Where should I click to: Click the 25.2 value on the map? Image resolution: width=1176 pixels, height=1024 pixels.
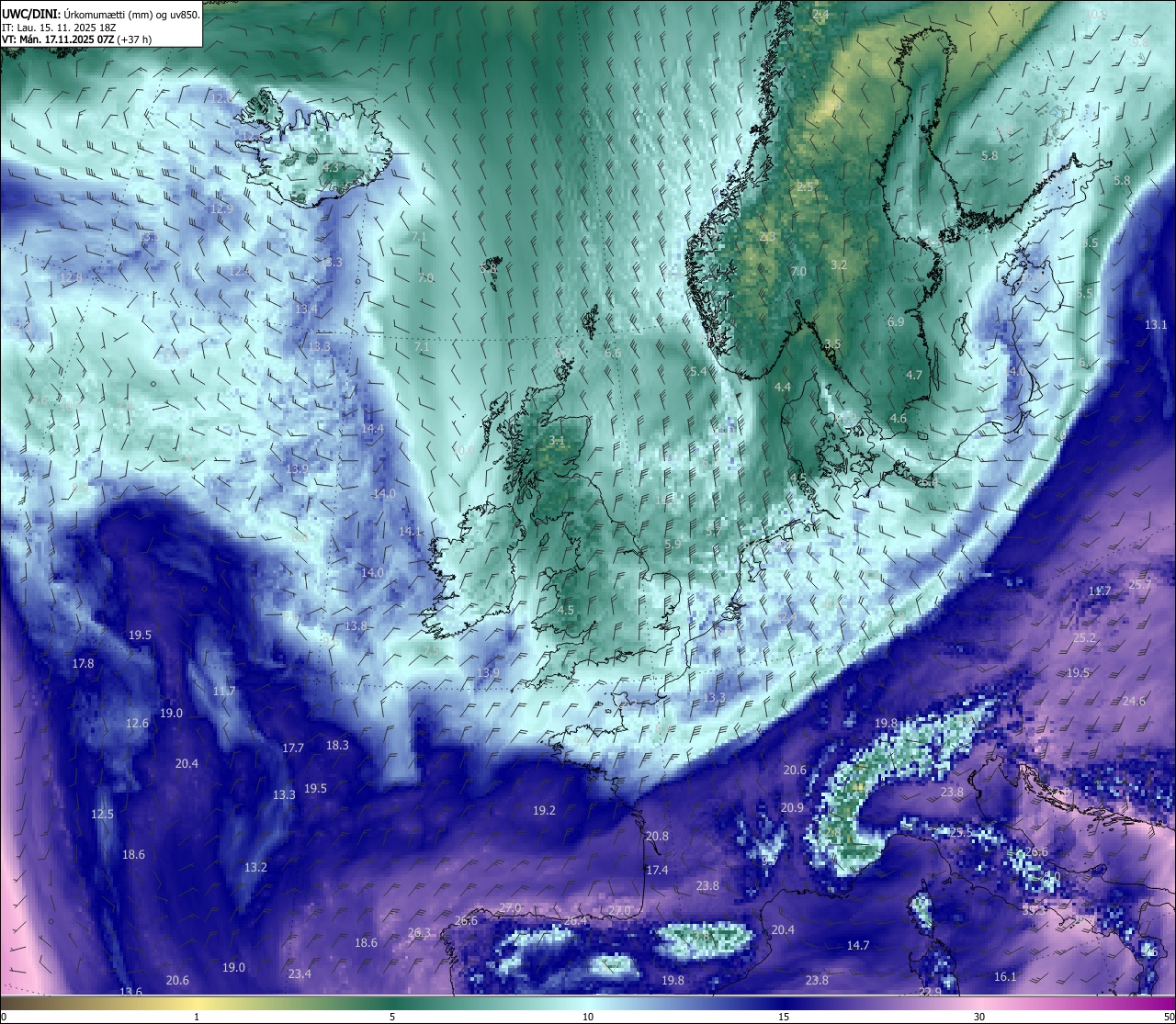click(x=1084, y=637)
